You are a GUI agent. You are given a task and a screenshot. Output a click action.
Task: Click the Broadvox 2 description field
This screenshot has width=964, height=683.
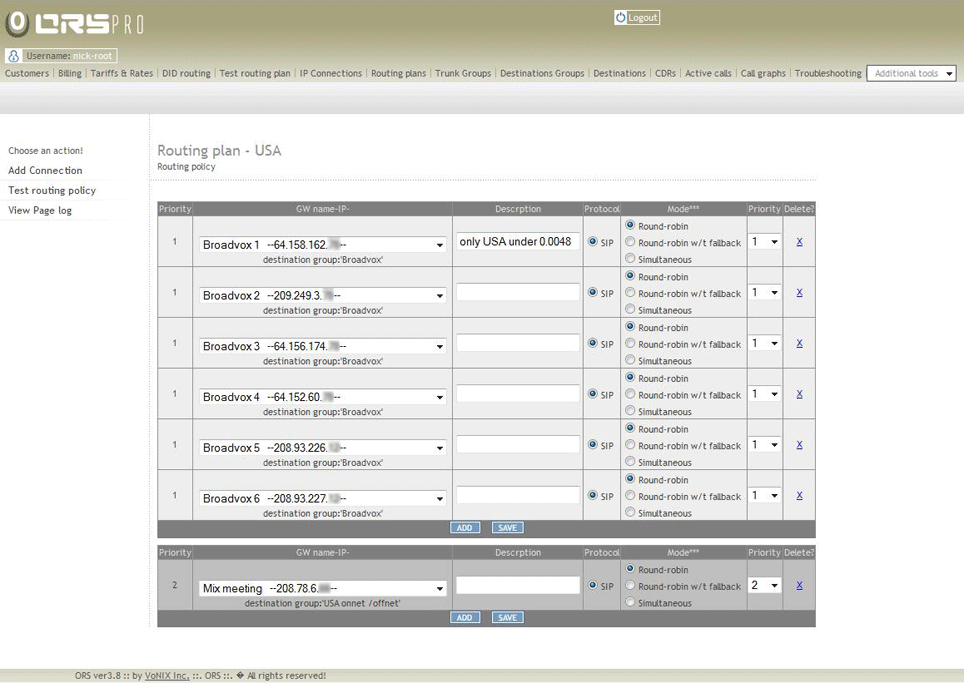[518, 292]
